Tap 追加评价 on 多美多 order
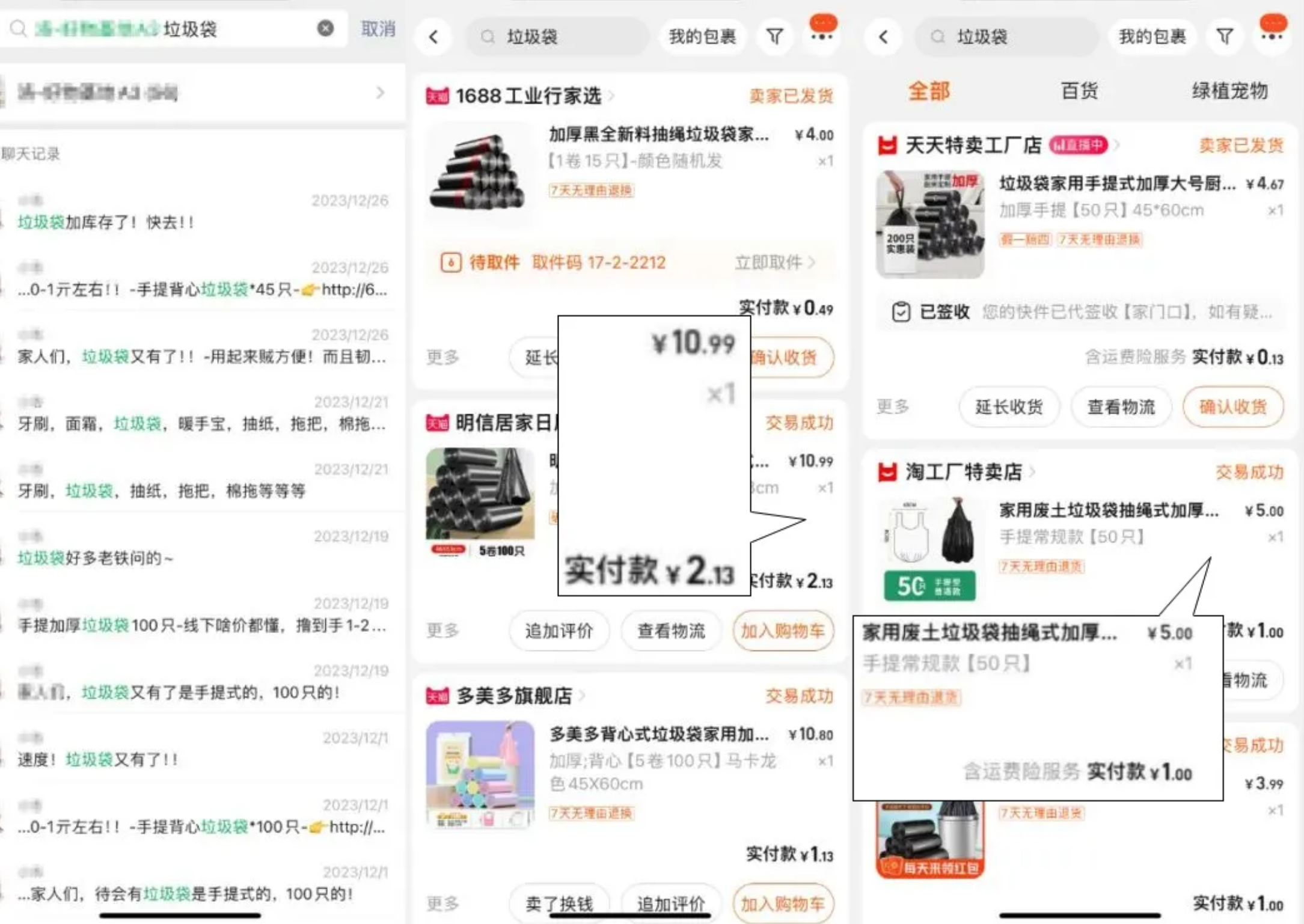Screen dimensions: 1304x924 671,903
